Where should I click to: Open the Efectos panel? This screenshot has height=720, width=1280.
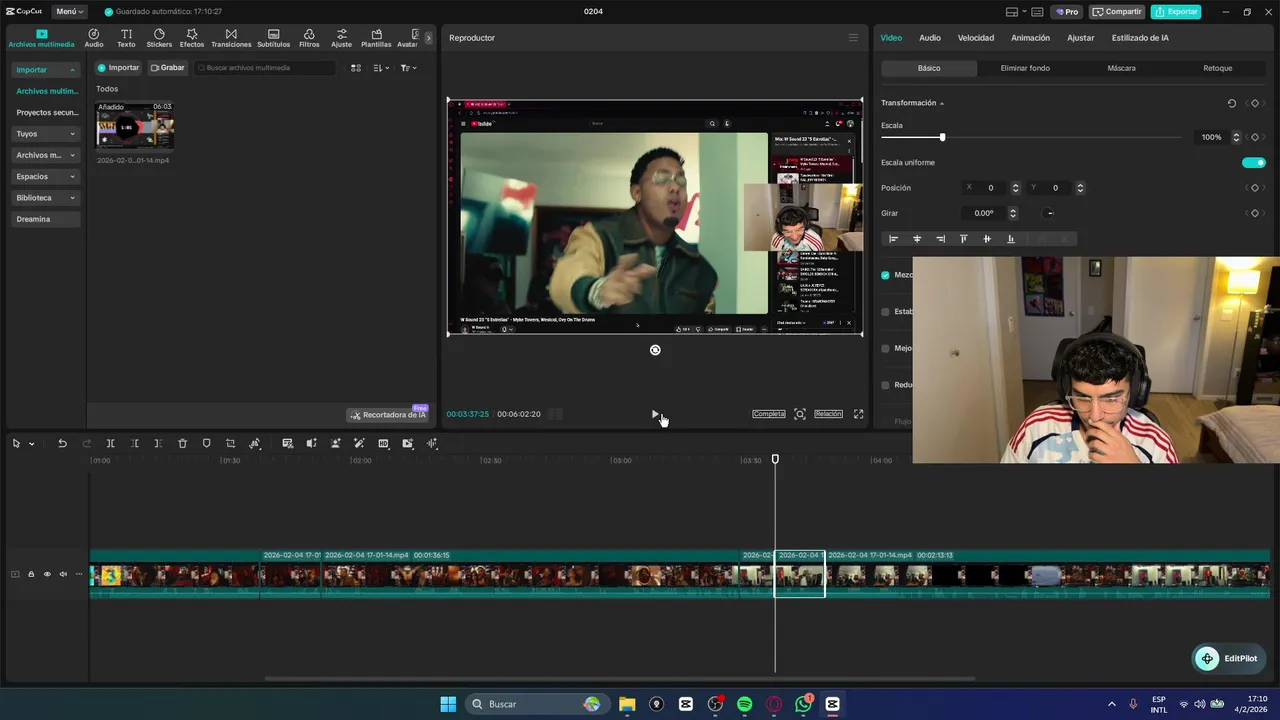192,38
